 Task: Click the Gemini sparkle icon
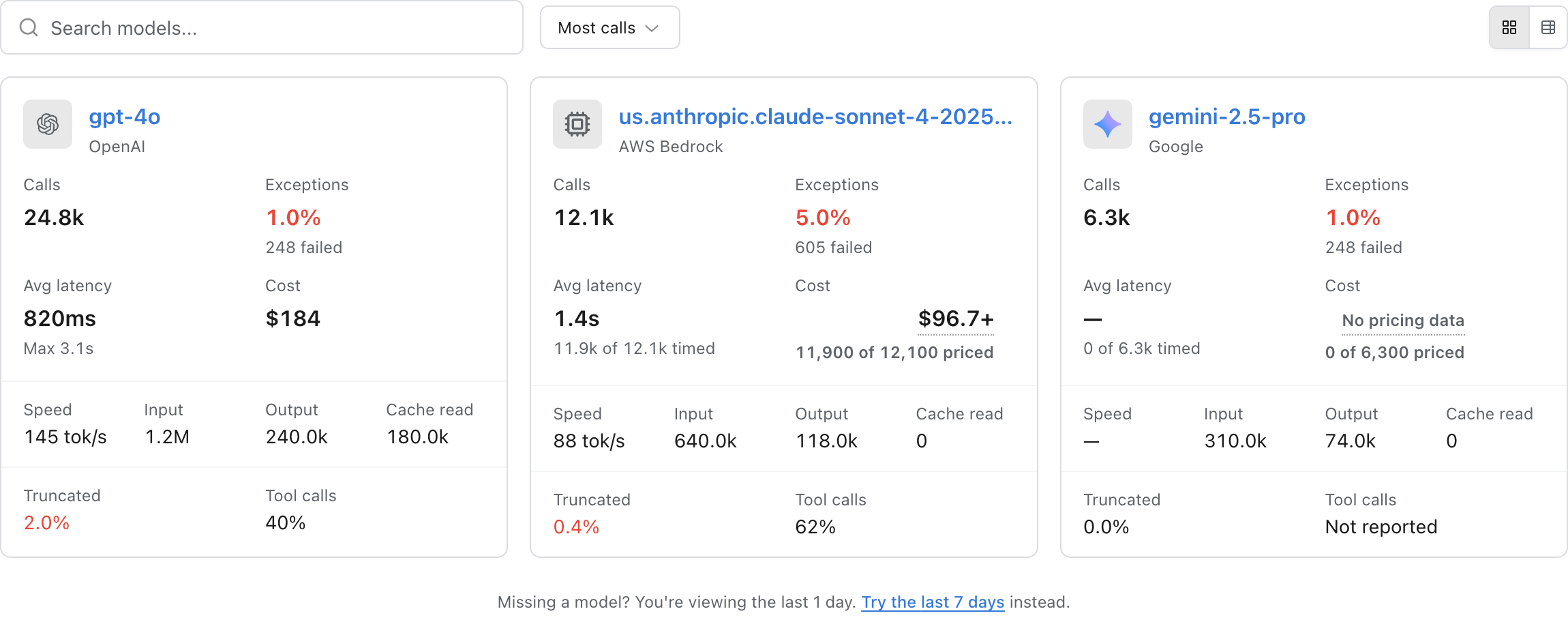tap(1108, 124)
